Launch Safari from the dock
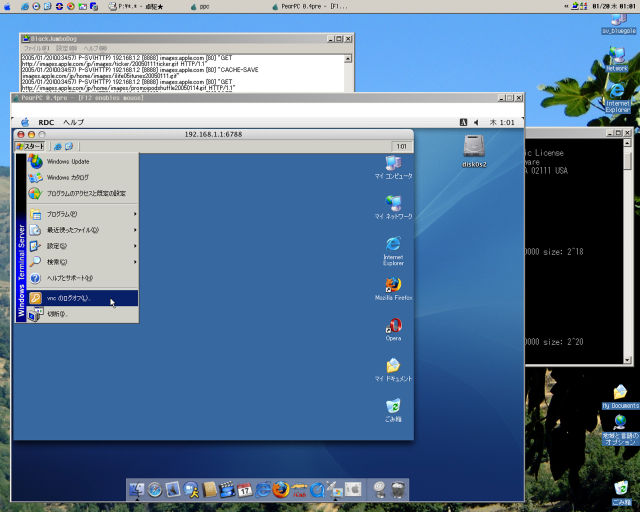Viewport: 640px width, 512px height. 155,490
